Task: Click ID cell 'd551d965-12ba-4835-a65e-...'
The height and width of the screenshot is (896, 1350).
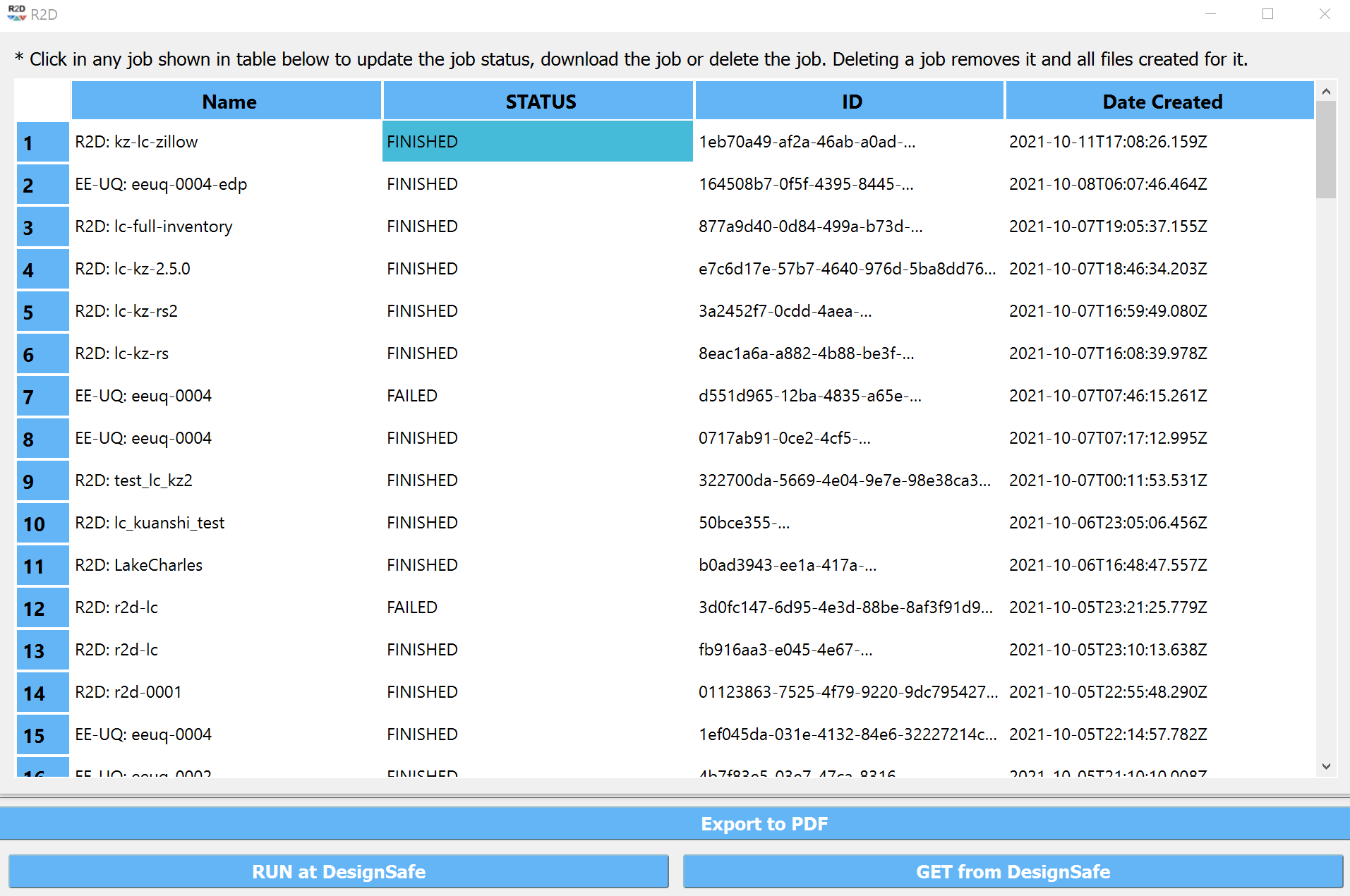Action: (x=810, y=396)
